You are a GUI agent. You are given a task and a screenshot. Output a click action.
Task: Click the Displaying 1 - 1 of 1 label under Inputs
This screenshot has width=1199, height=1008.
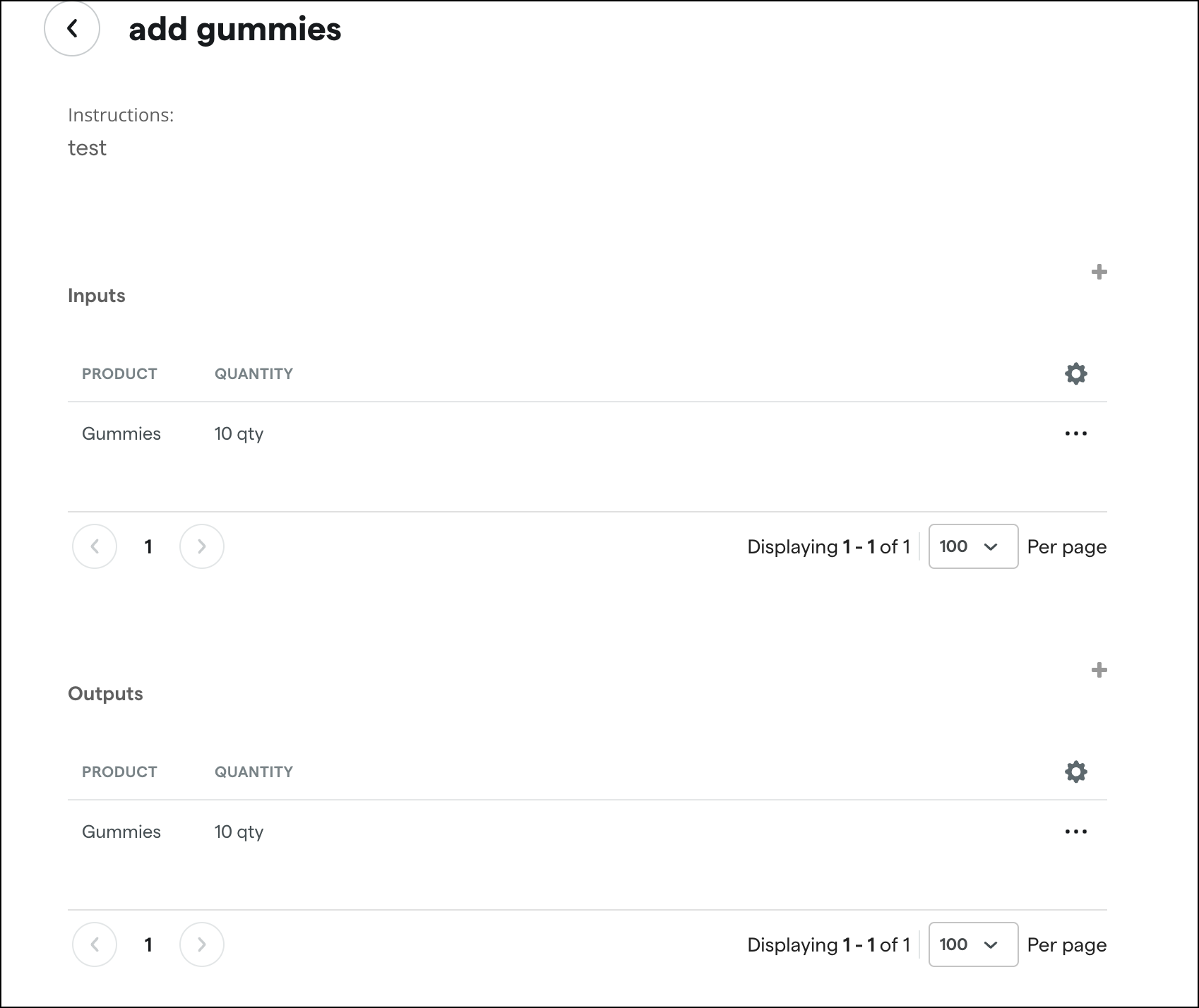pos(828,546)
